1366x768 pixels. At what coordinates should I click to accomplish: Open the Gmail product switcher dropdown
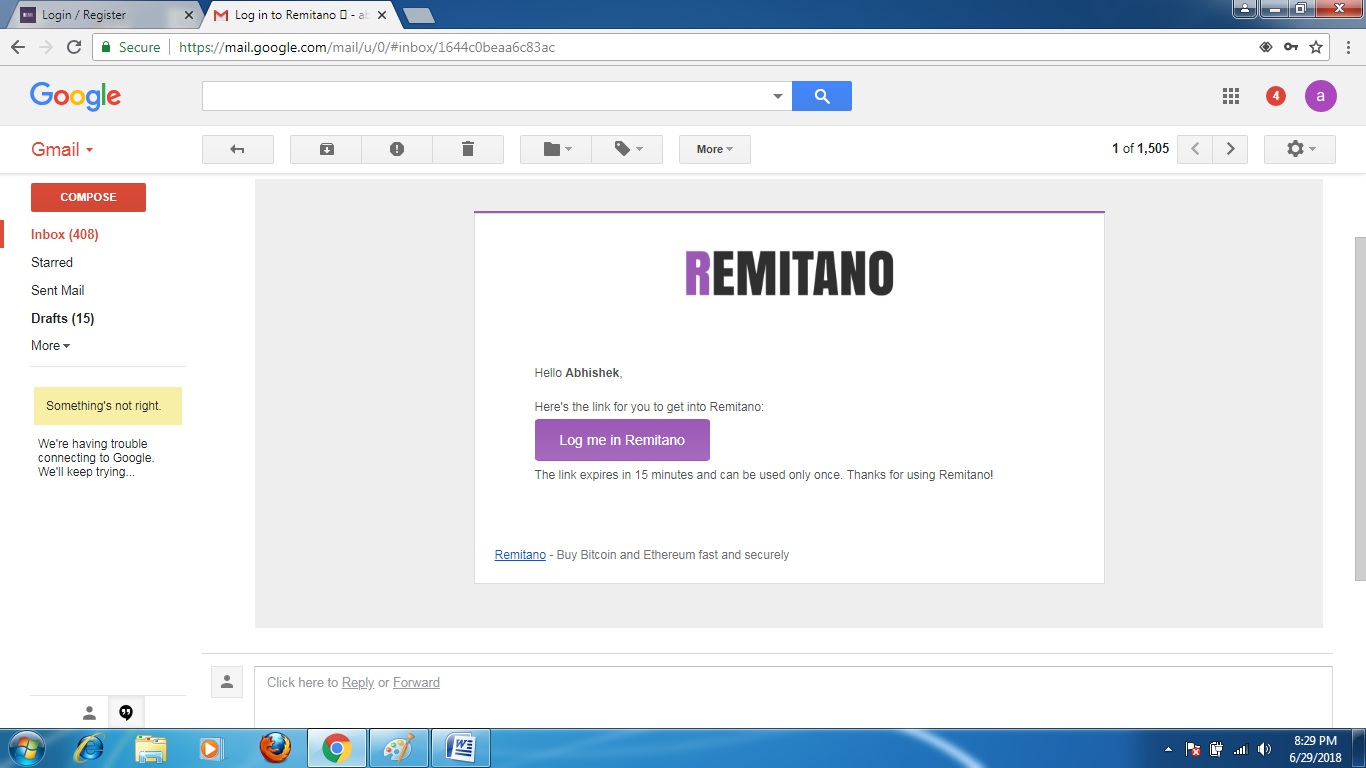62,150
